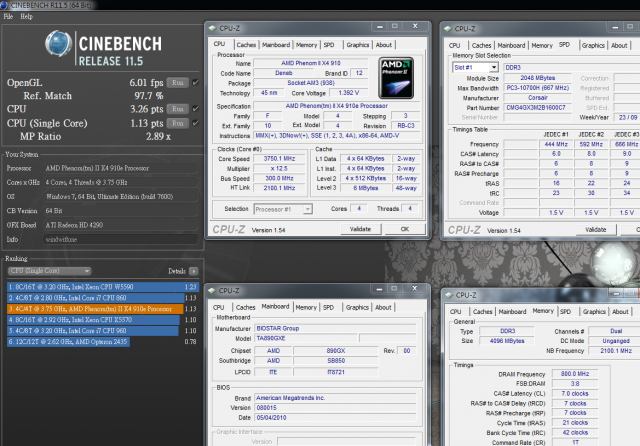Click the BIOS Date 05/04/2010
Image resolution: width=640 pixels, height=446 pixels.
coord(335,417)
